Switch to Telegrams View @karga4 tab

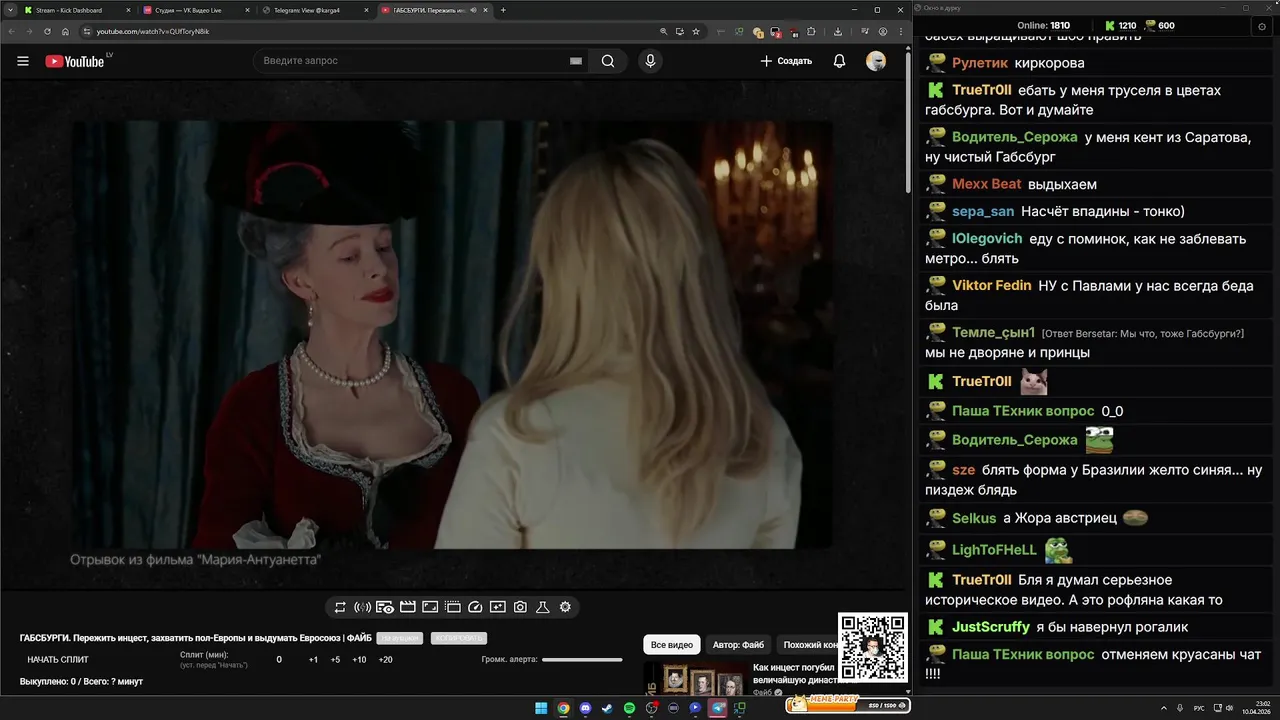click(x=314, y=10)
